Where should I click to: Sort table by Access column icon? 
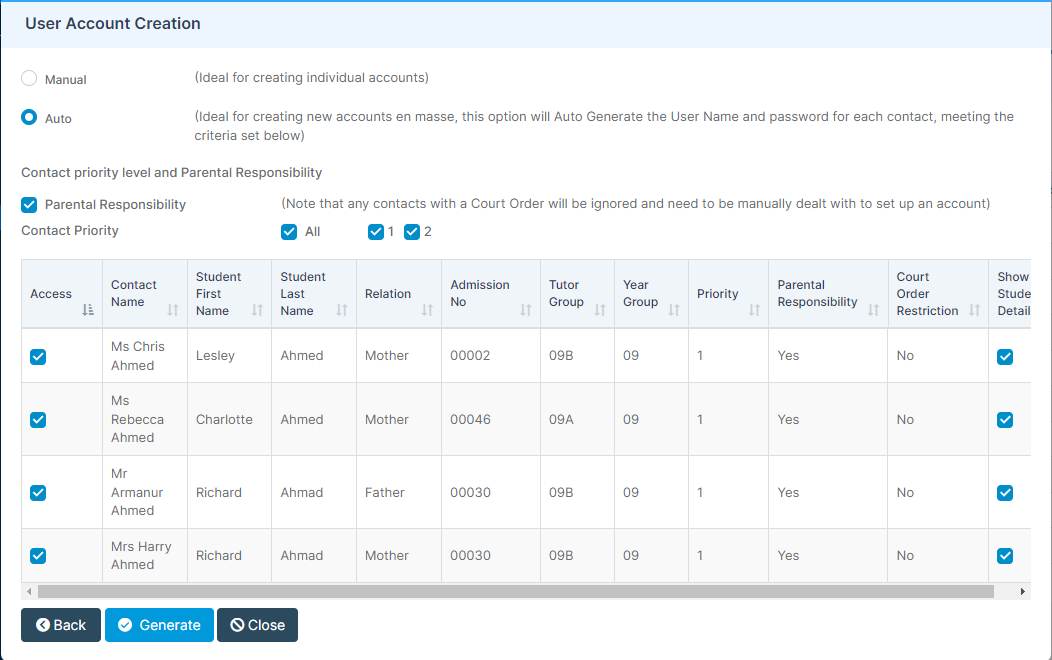point(88,310)
